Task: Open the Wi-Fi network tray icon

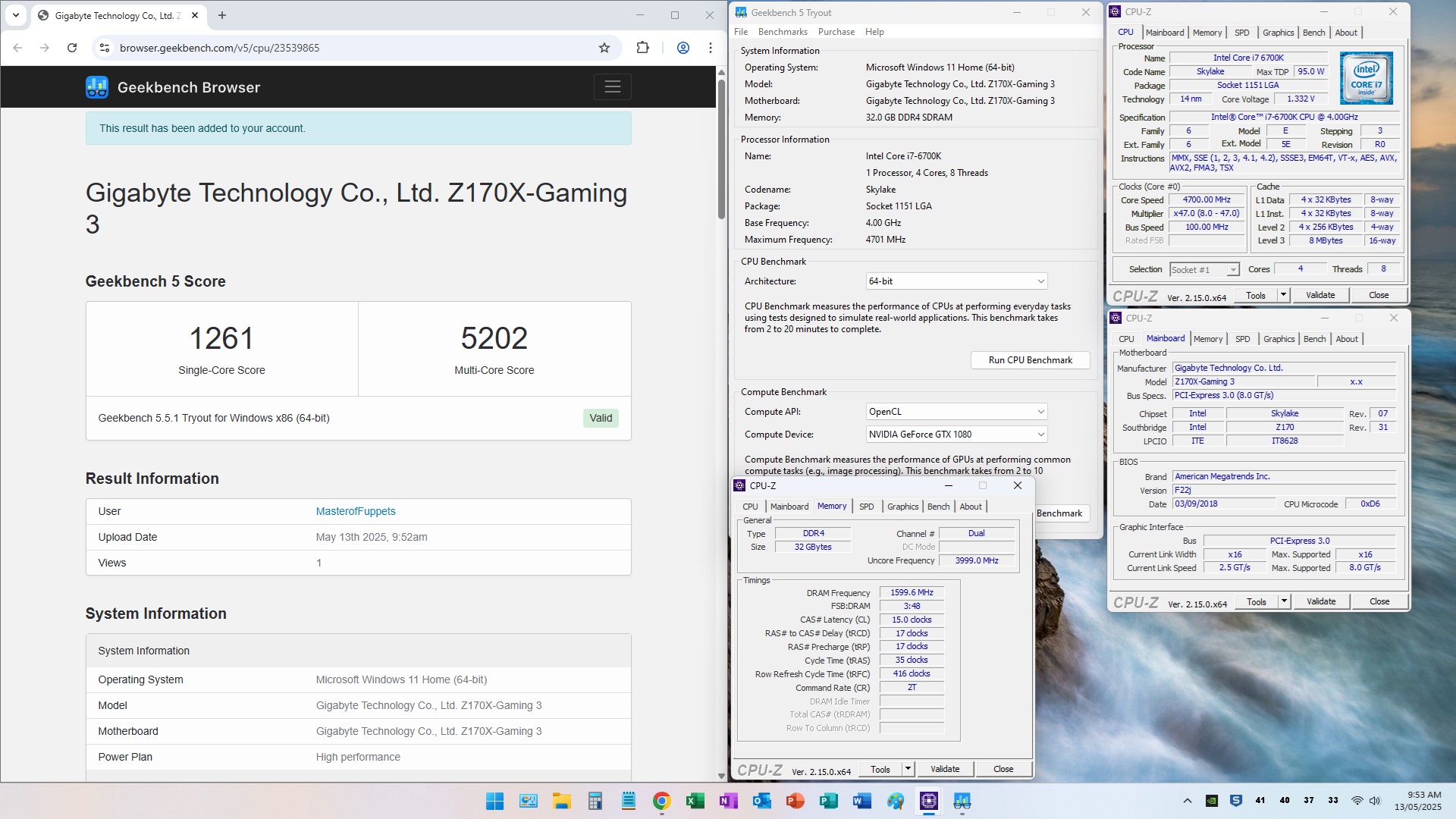Action: pos(1357,801)
